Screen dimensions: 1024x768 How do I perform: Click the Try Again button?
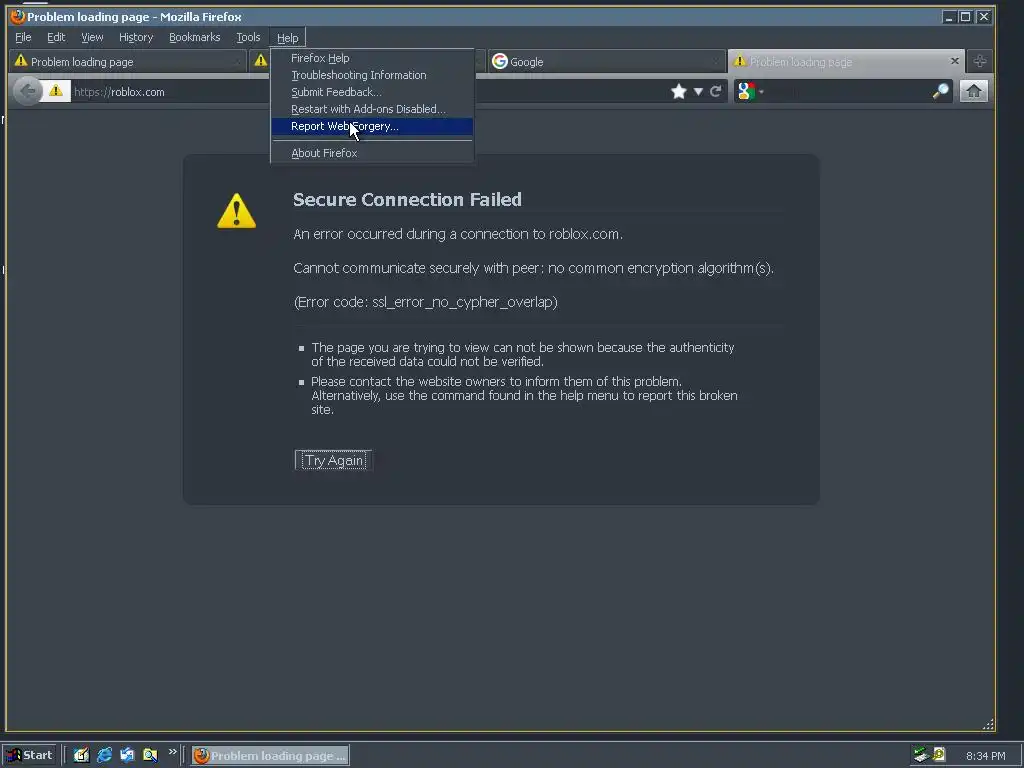click(x=334, y=460)
